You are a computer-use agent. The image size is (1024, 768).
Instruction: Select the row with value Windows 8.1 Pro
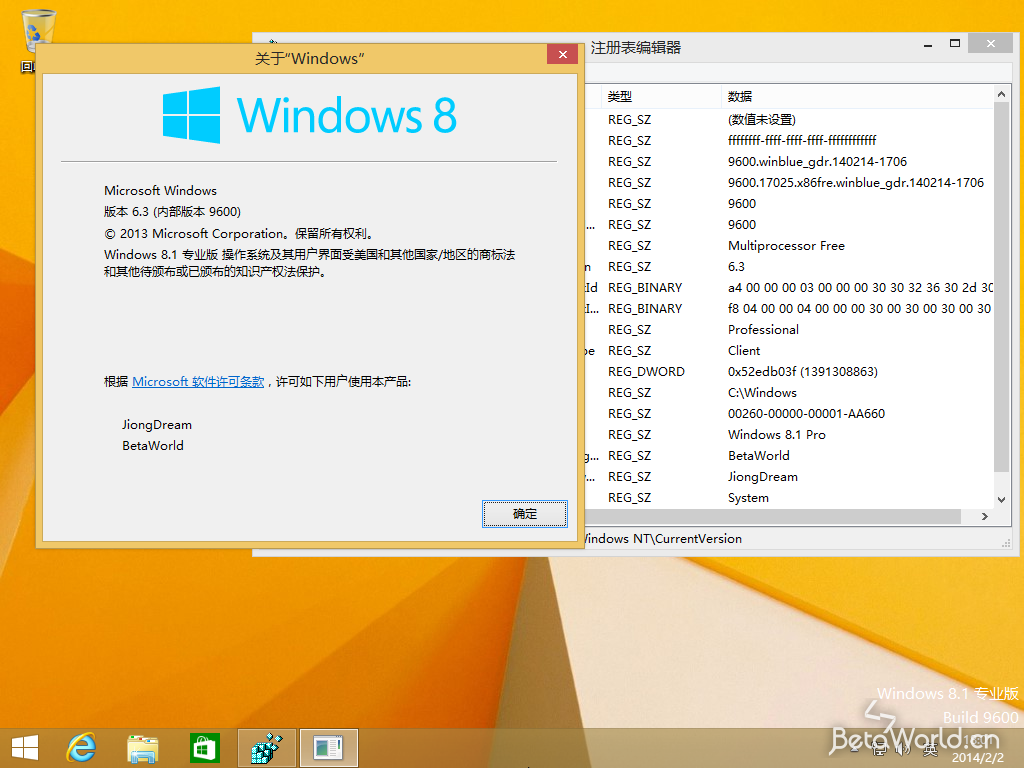click(x=777, y=435)
